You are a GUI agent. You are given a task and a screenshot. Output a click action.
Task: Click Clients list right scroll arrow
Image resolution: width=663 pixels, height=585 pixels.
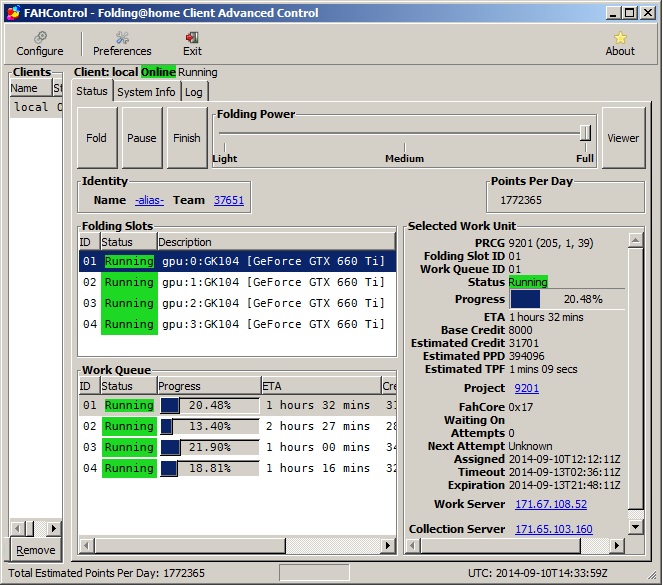54,528
